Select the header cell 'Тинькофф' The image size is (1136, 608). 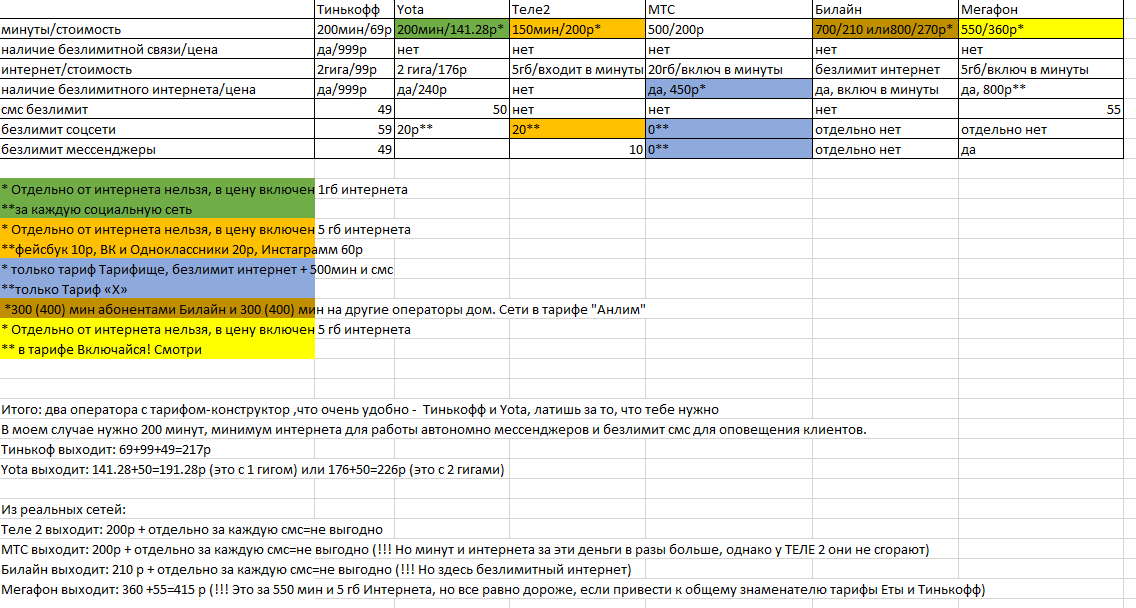click(x=354, y=9)
